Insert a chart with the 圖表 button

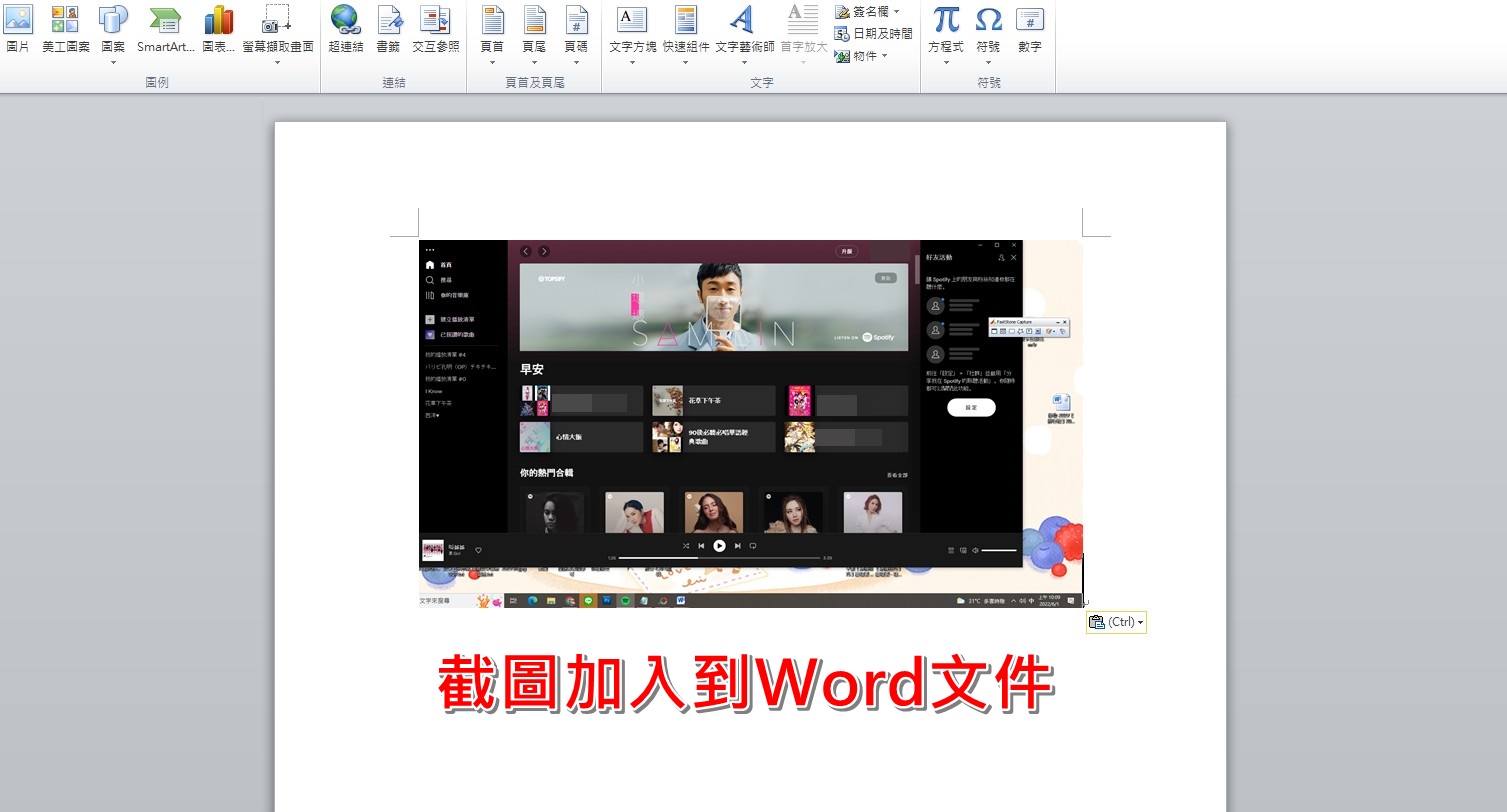[218, 30]
